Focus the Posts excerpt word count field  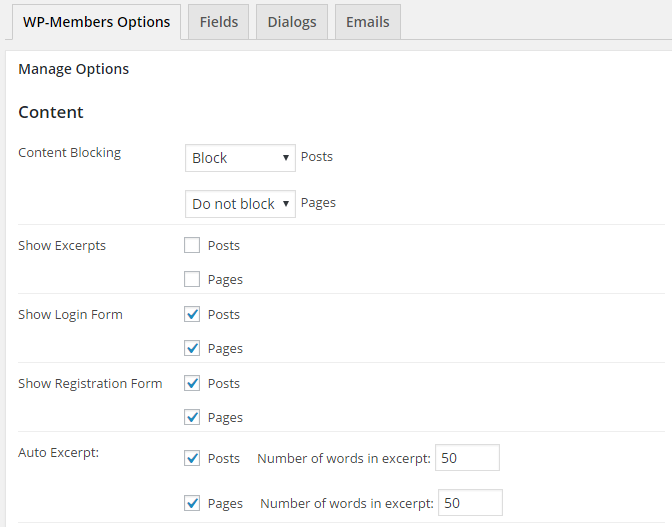pyautogui.click(x=467, y=458)
